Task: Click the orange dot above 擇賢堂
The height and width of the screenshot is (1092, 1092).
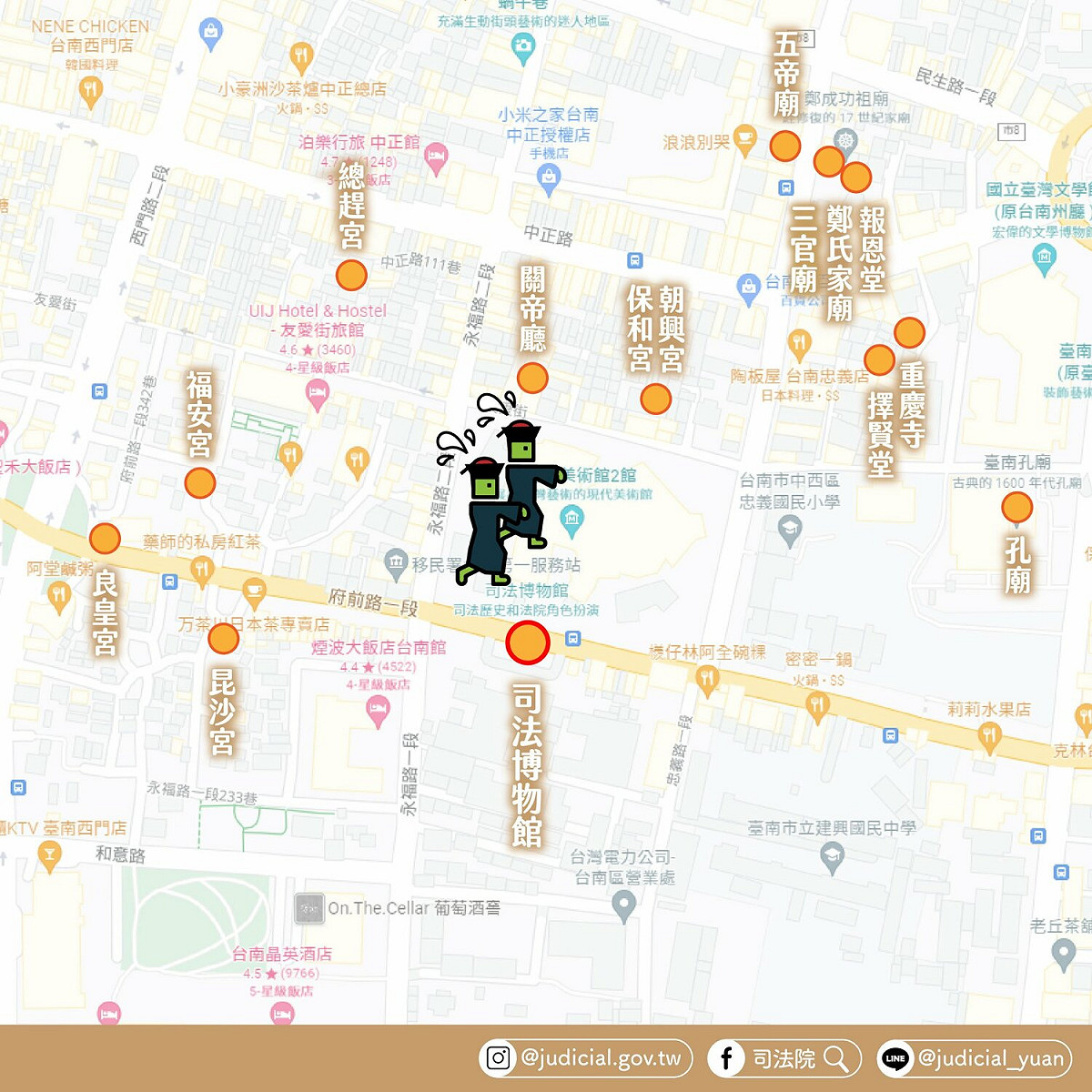Action: pos(879,360)
